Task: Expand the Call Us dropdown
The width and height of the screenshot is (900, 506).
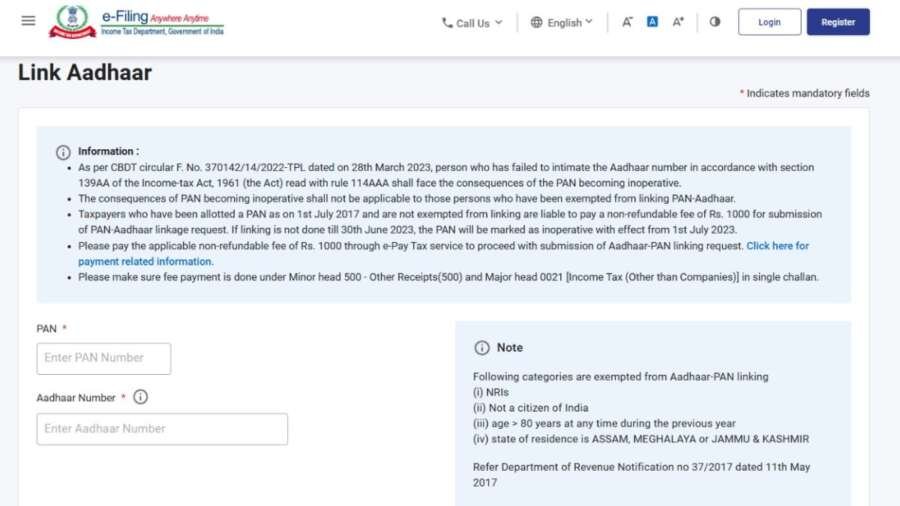Action: coord(472,23)
